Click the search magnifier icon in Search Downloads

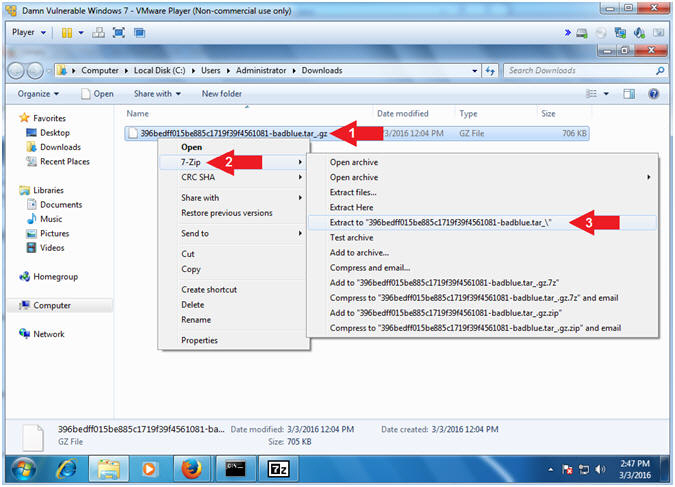pos(660,71)
